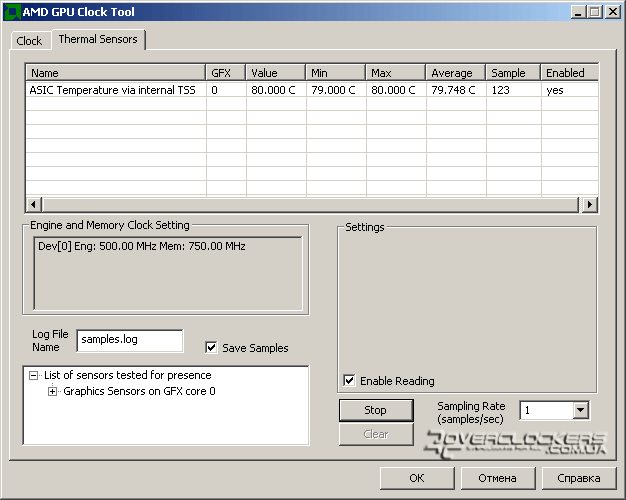
Task: Click the grayed-out Clear button
Action: click(376, 434)
